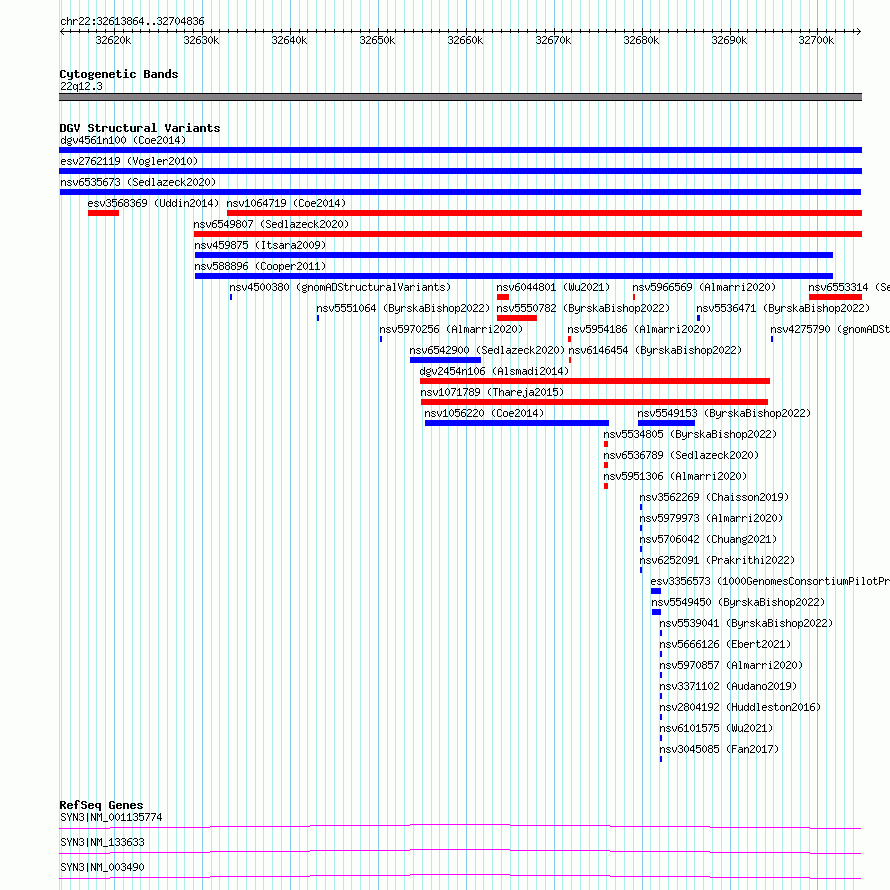
Task: Select the nsv6542900 (Sedlazeck2020) blue bar
Action: pyautogui.click(x=446, y=360)
